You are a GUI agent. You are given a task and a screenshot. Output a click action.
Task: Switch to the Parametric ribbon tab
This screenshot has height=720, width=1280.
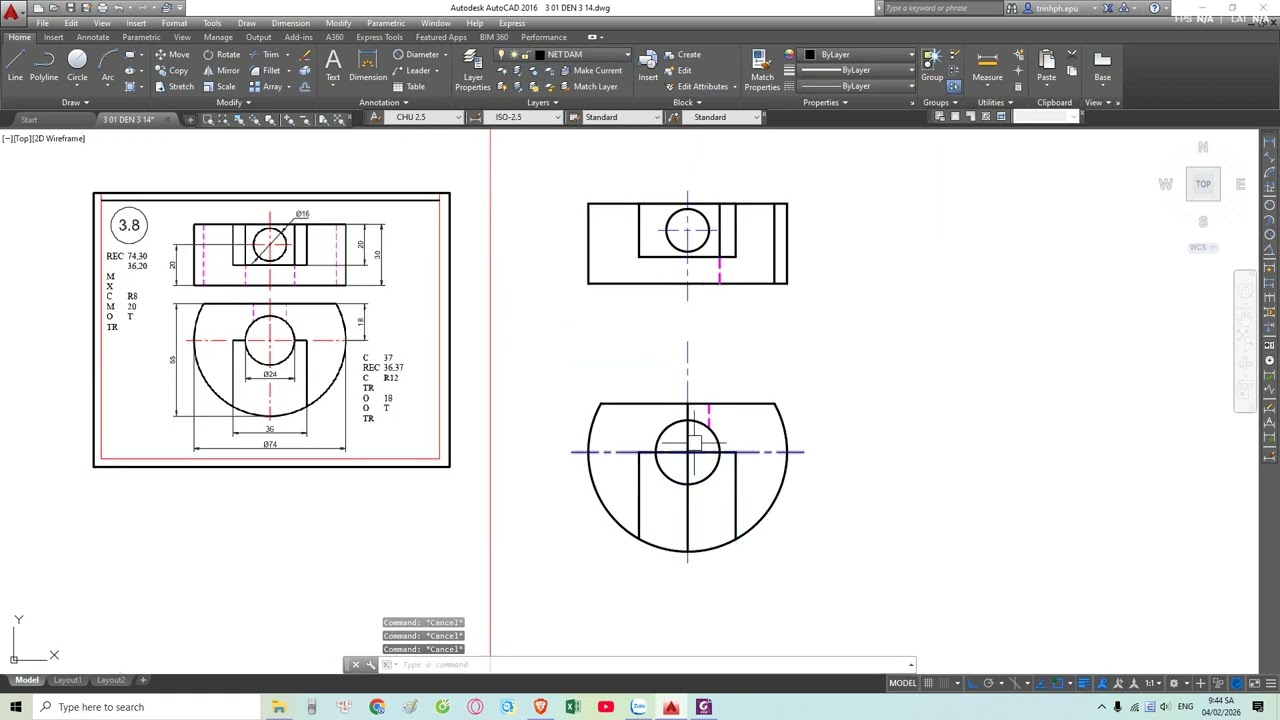[x=141, y=38]
